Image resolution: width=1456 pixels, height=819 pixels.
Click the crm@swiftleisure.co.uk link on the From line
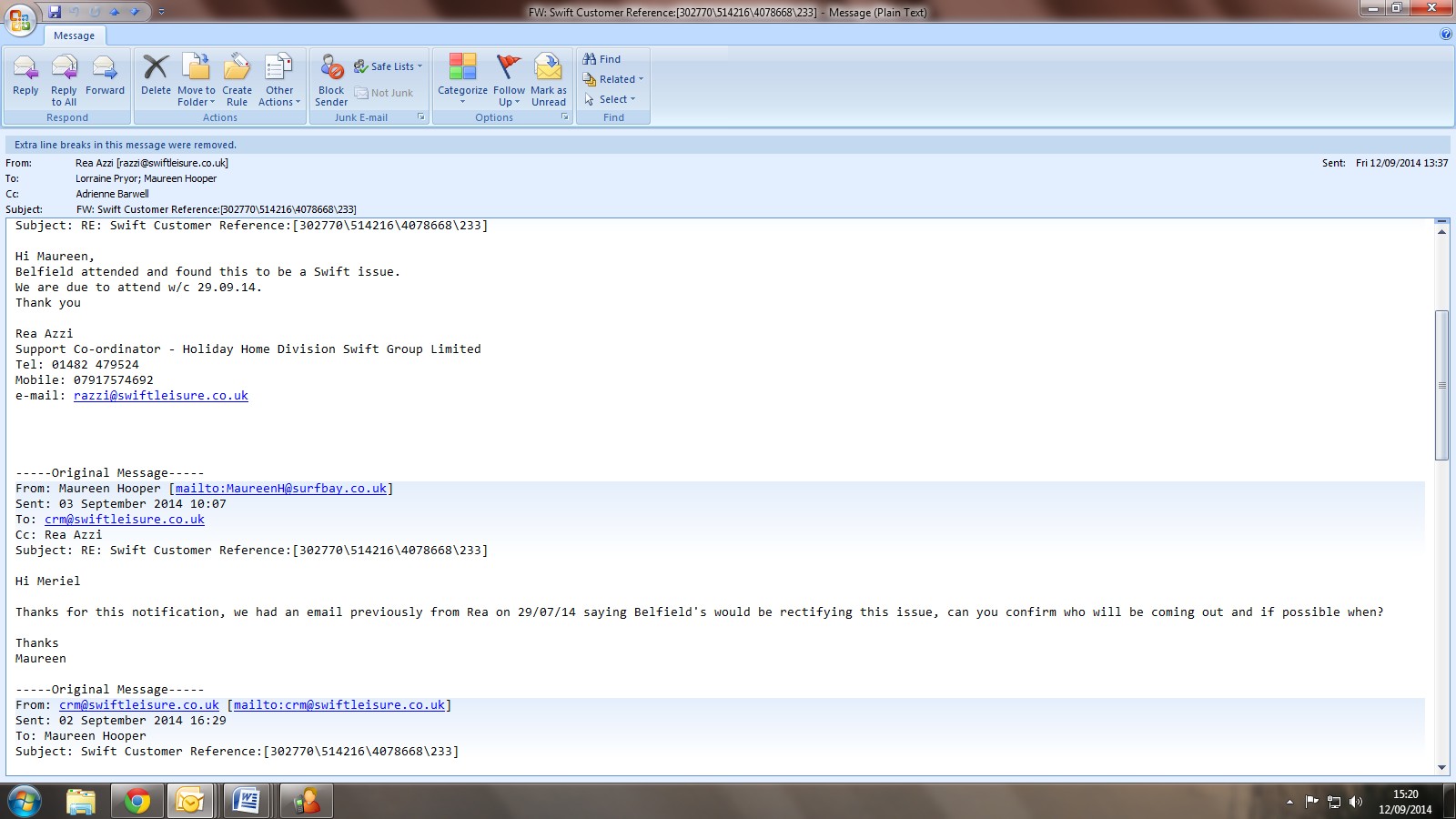(x=139, y=705)
